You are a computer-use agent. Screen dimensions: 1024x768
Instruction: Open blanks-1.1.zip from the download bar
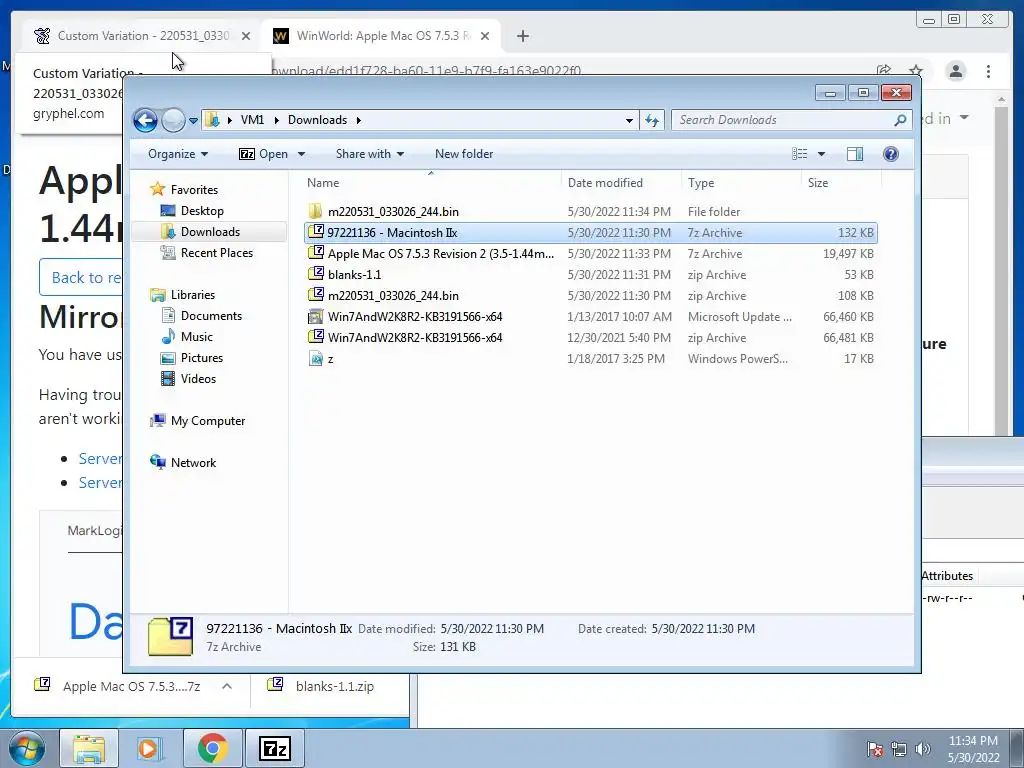tap(321, 686)
